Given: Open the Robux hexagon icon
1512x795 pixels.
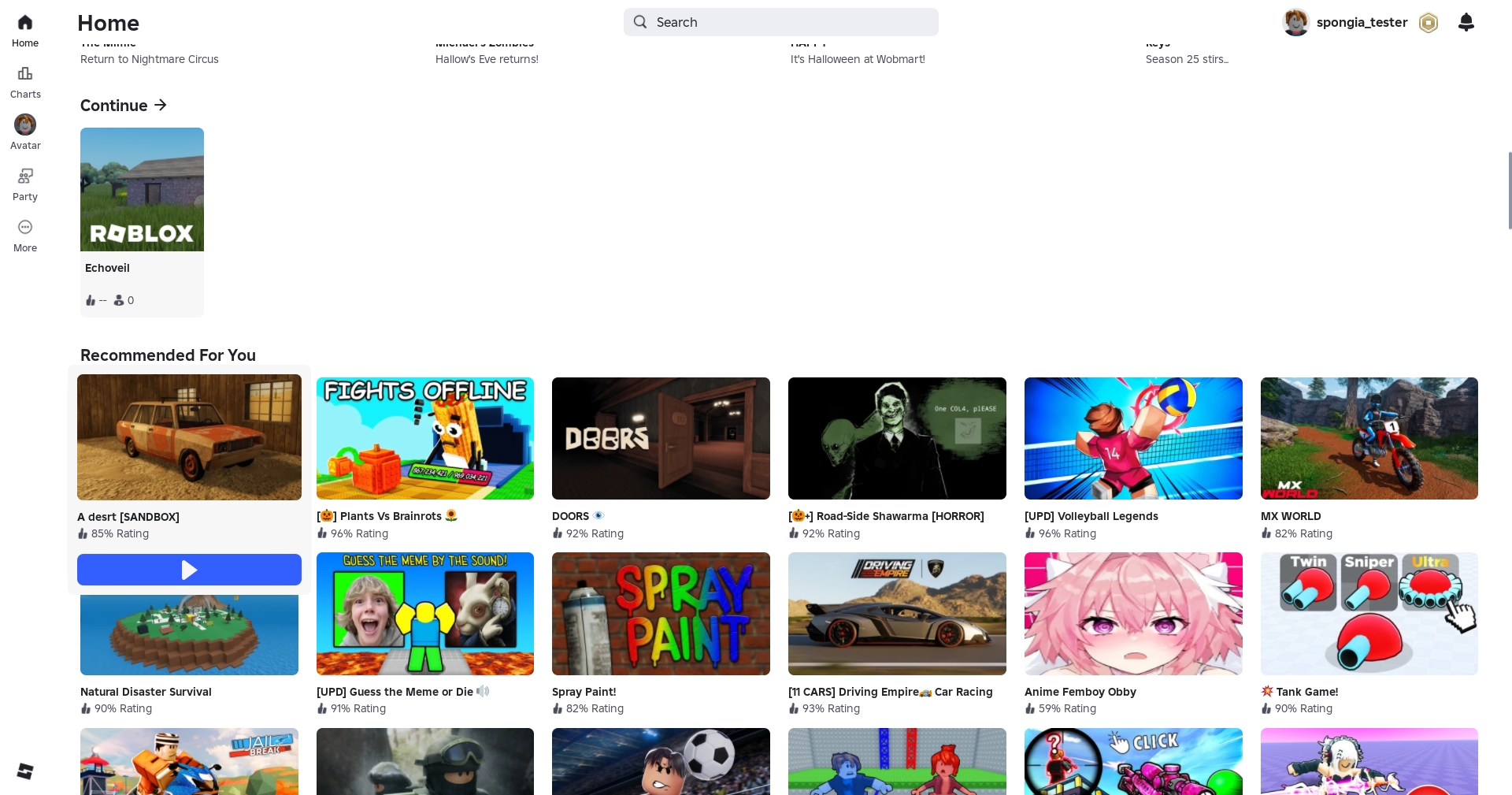Looking at the screenshot, I should (1429, 23).
